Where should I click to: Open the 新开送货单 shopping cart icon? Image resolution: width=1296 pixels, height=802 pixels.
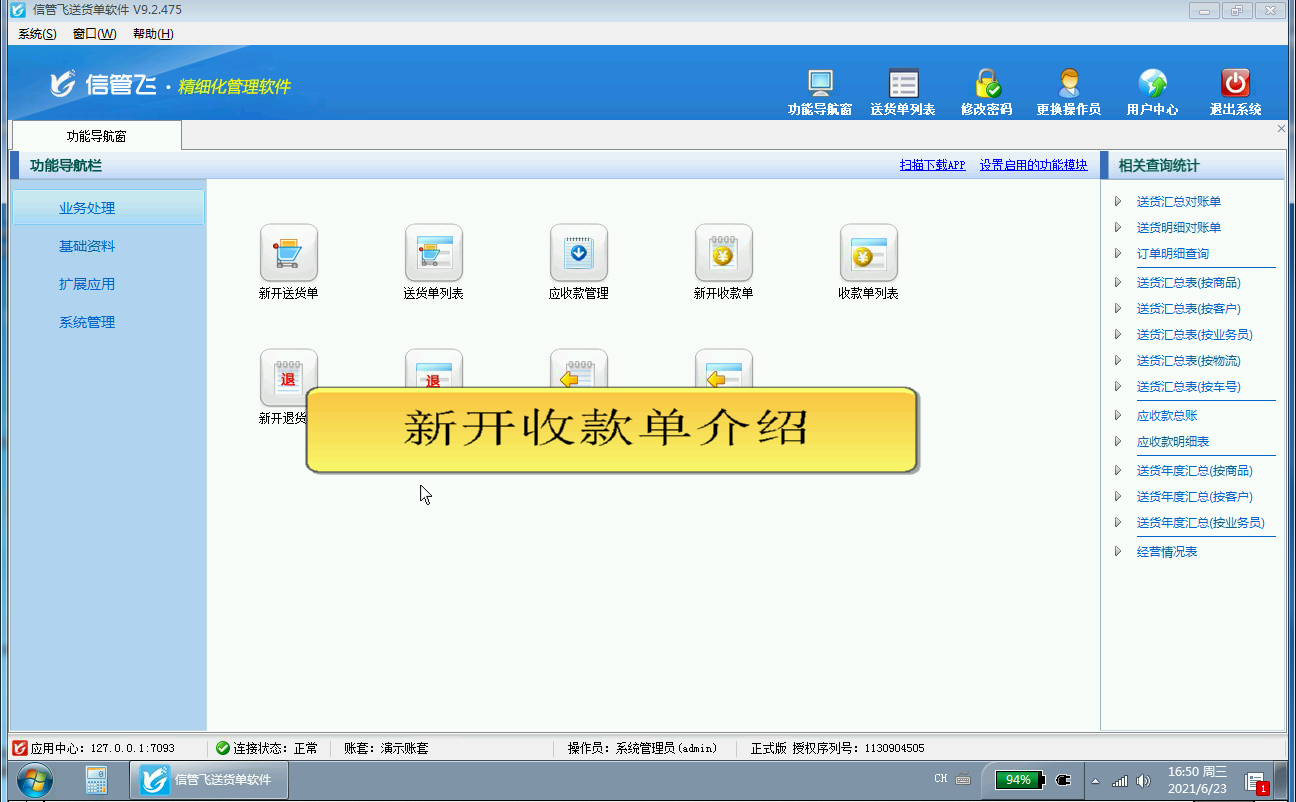coord(288,253)
